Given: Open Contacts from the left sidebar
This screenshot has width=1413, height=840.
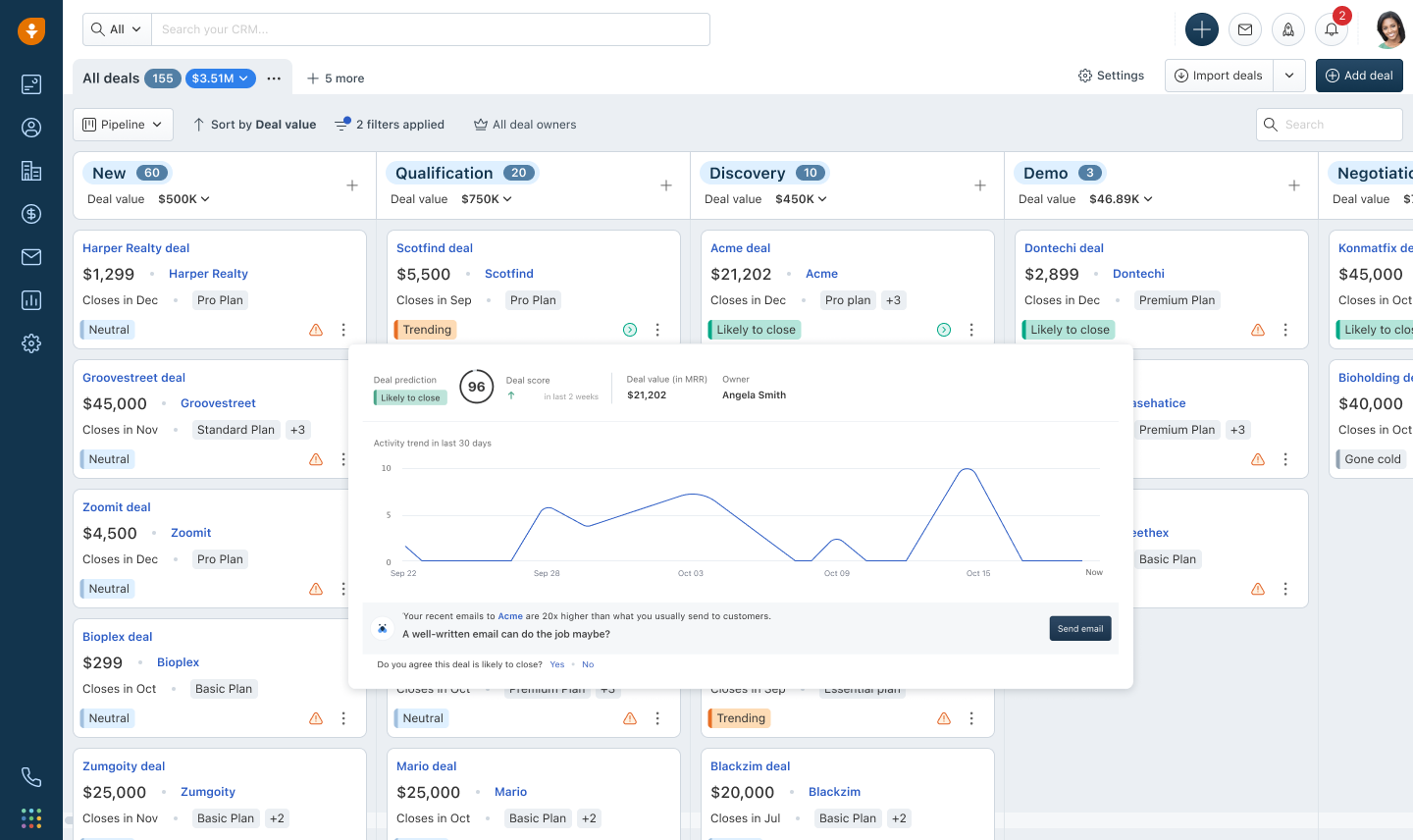Looking at the screenshot, I should (31, 128).
